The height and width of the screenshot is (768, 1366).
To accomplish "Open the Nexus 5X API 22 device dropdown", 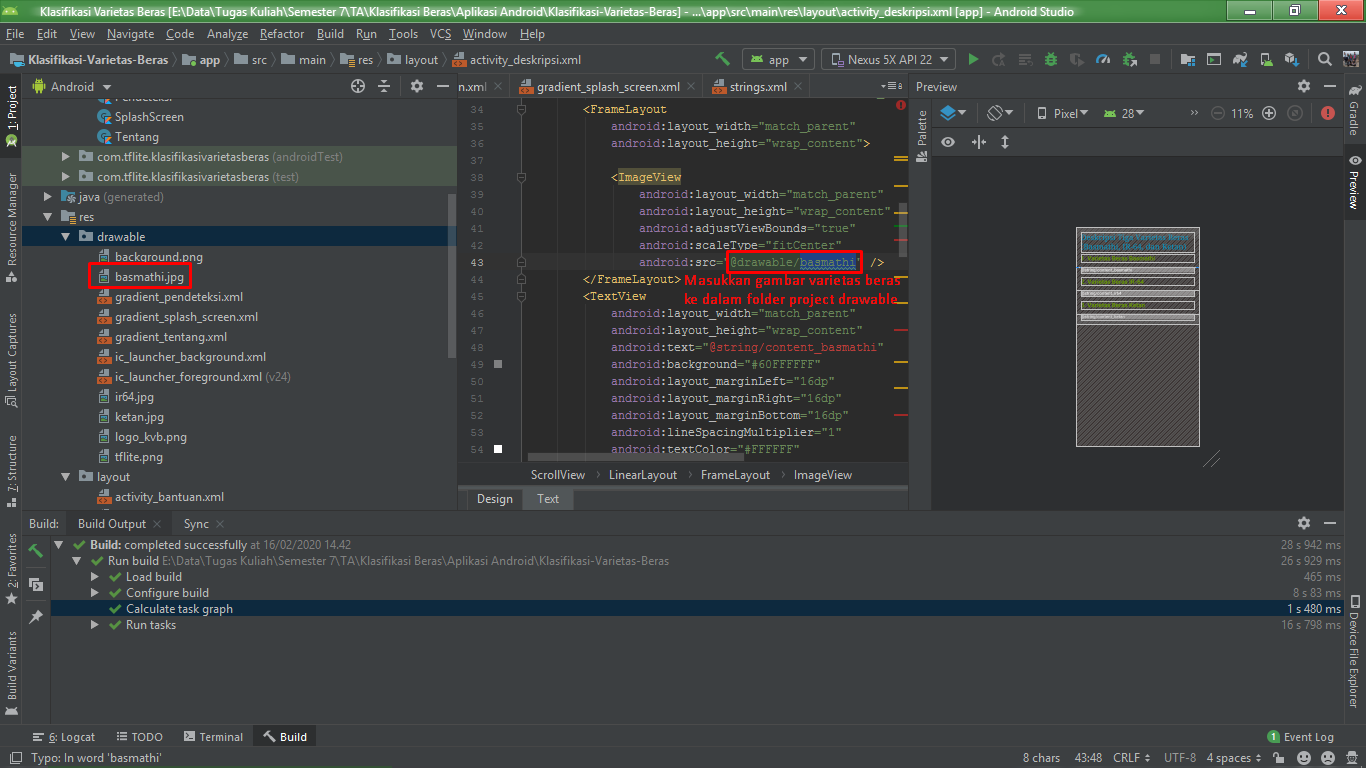I will tap(888, 60).
